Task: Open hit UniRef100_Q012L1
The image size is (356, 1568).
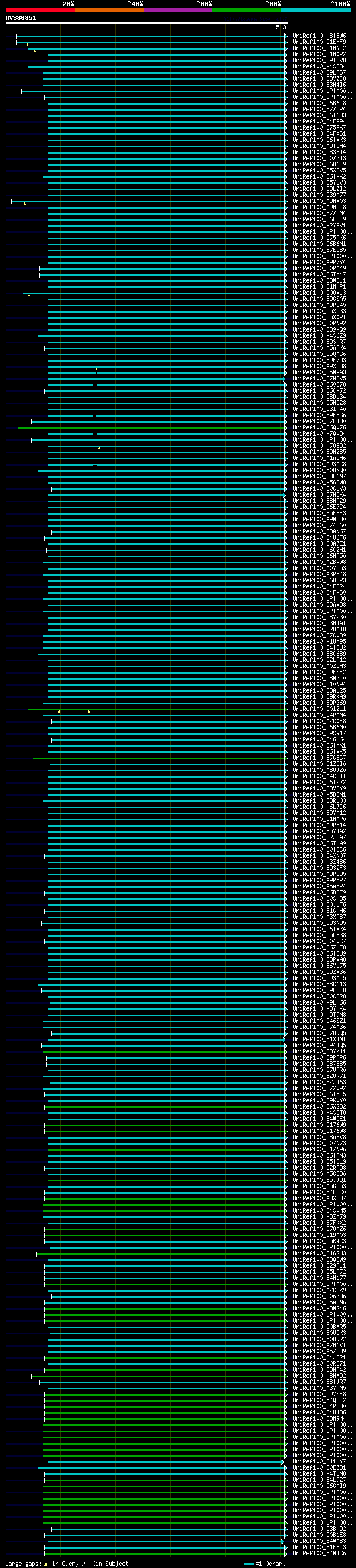Action: coord(319,709)
